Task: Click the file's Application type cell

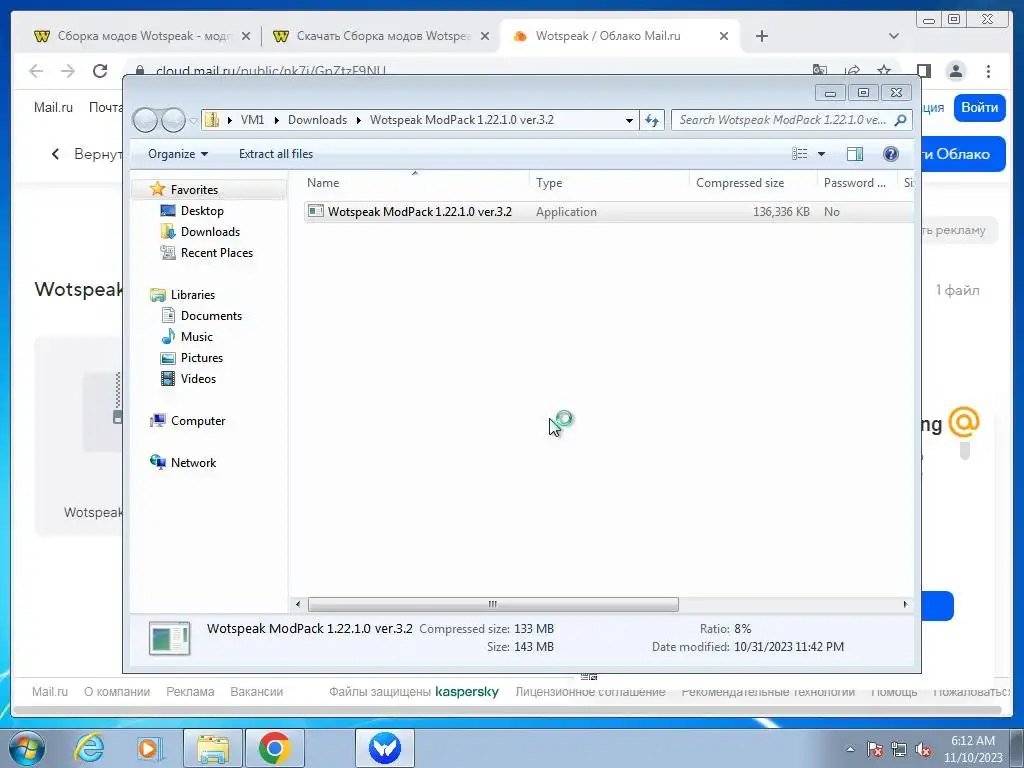Action: pyautogui.click(x=566, y=212)
